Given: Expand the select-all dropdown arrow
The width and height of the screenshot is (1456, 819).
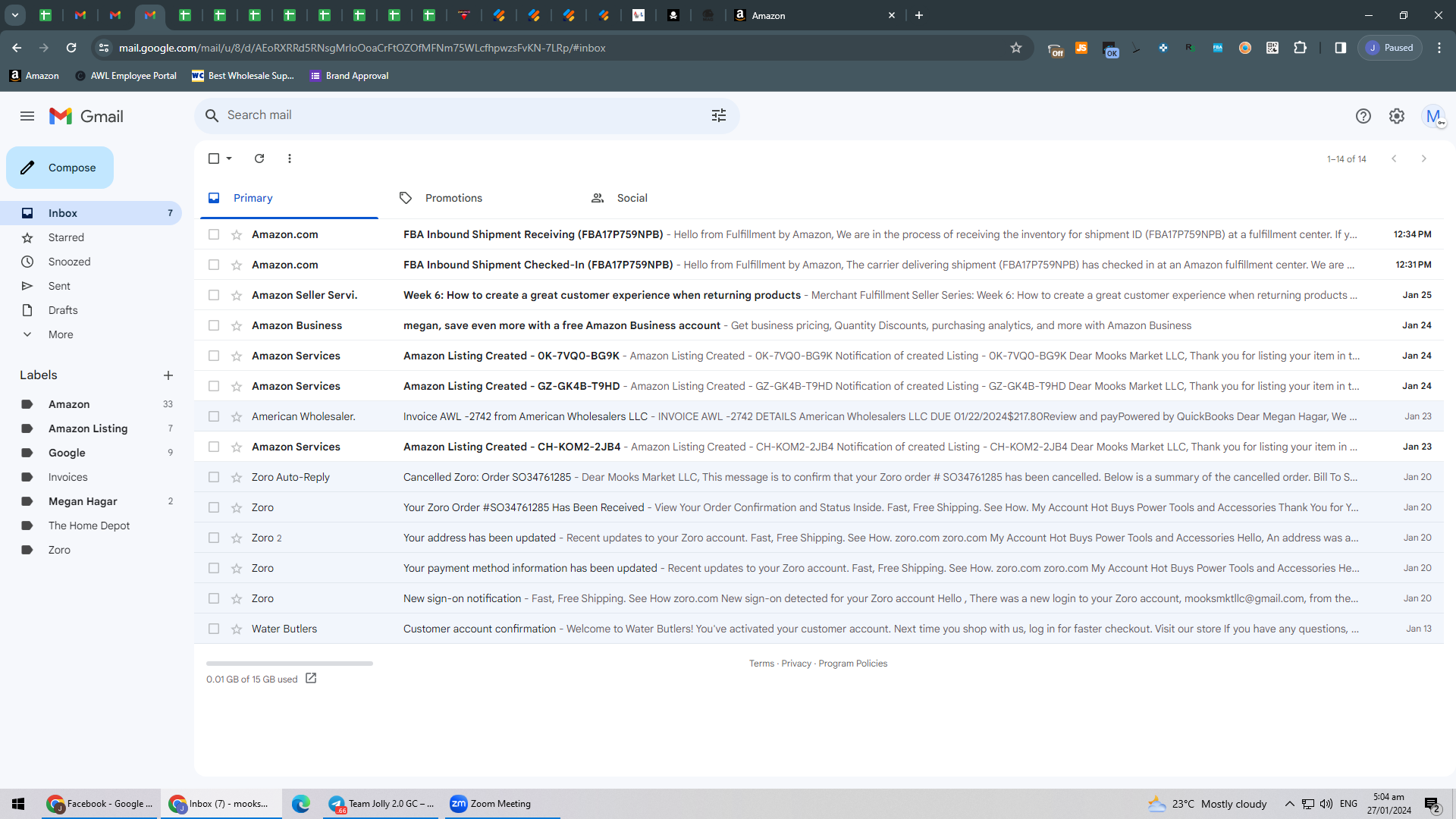Looking at the screenshot, I should click(229, 158).
